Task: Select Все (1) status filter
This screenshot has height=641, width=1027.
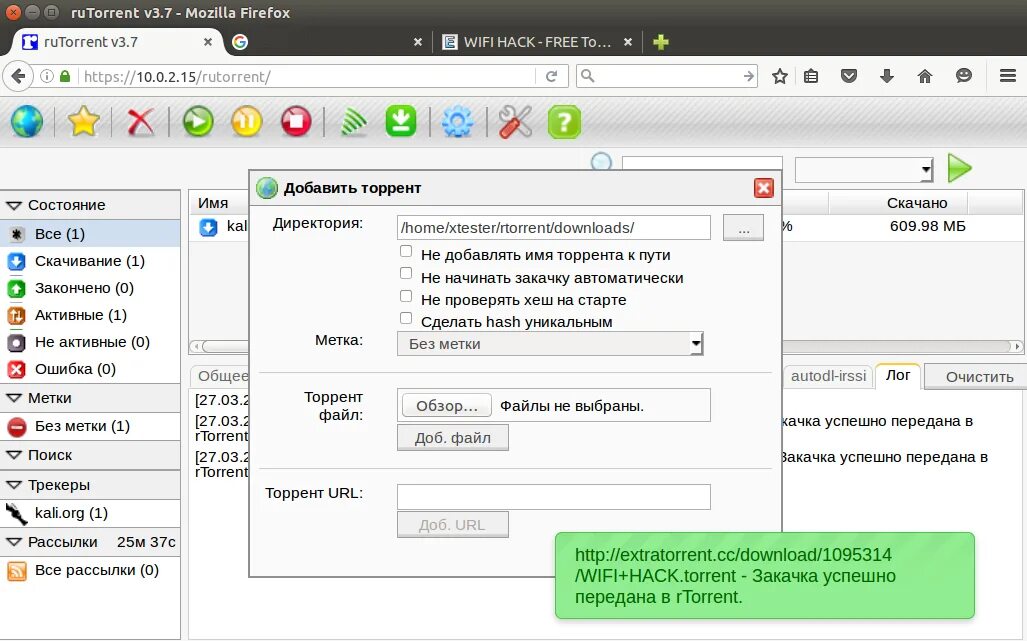Action: [x=90, y=234]
